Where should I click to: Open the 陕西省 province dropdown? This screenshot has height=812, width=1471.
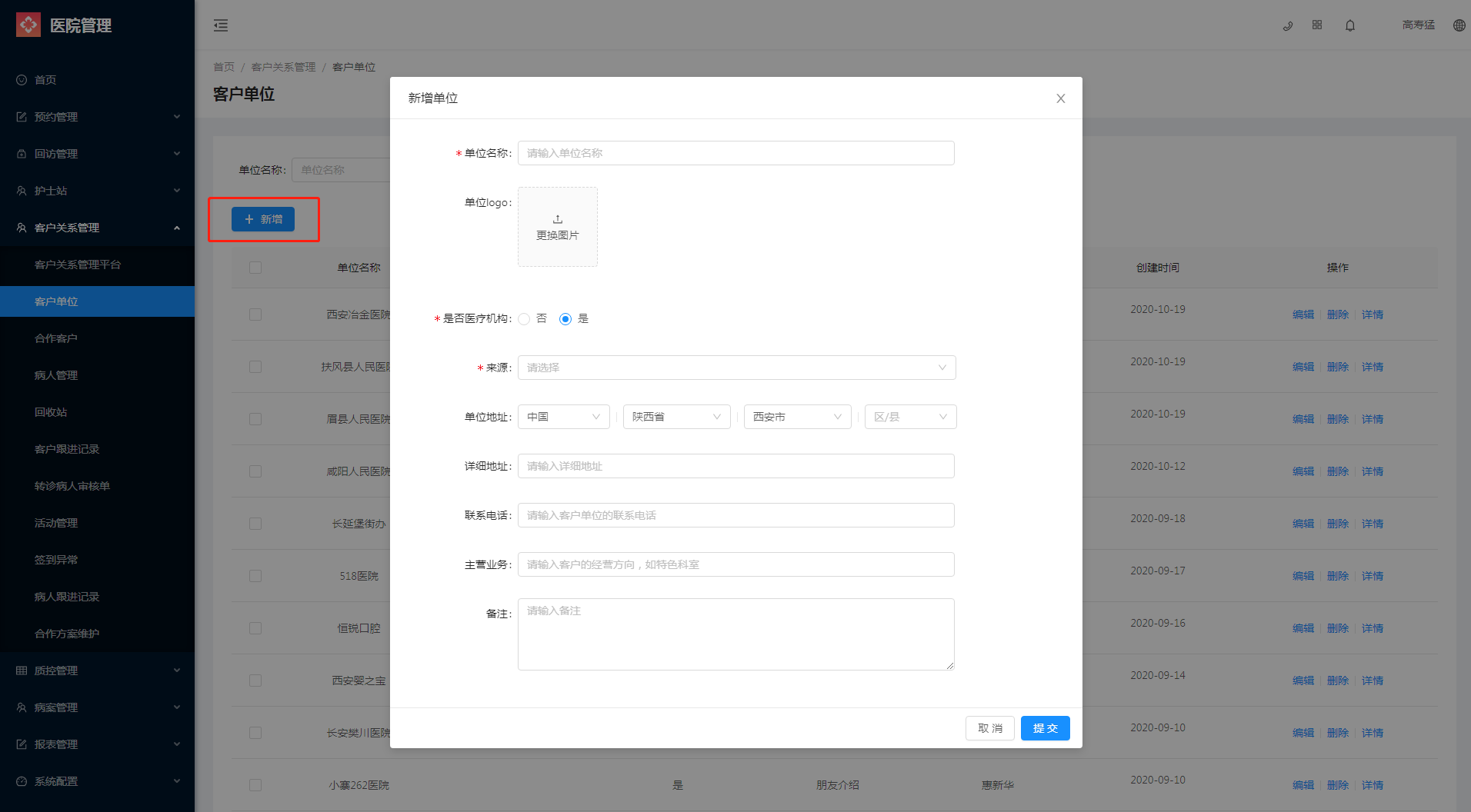coord(677,417)
